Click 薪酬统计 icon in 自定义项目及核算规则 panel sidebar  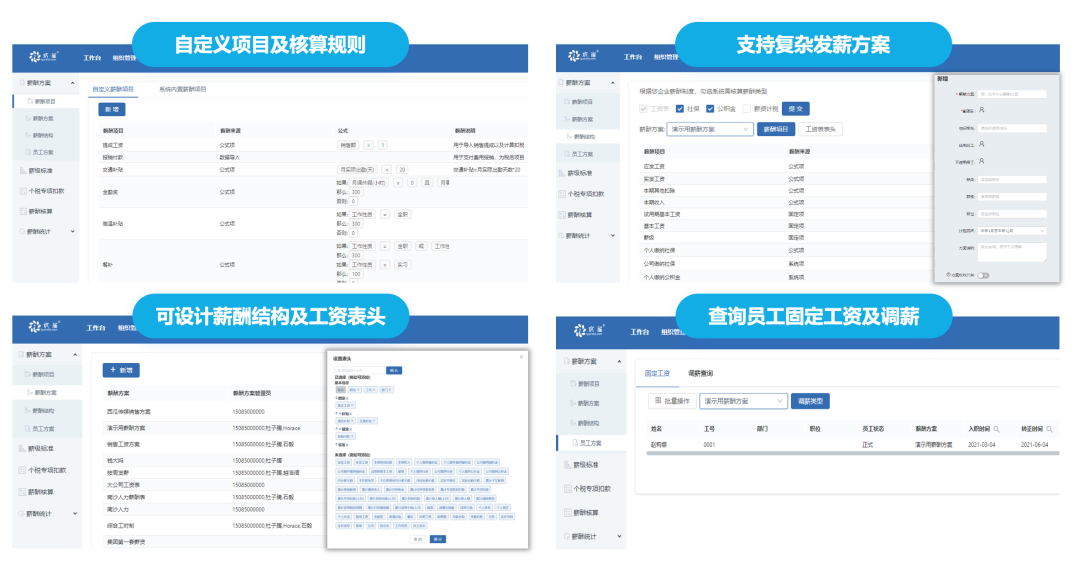[x=23, y=231]
